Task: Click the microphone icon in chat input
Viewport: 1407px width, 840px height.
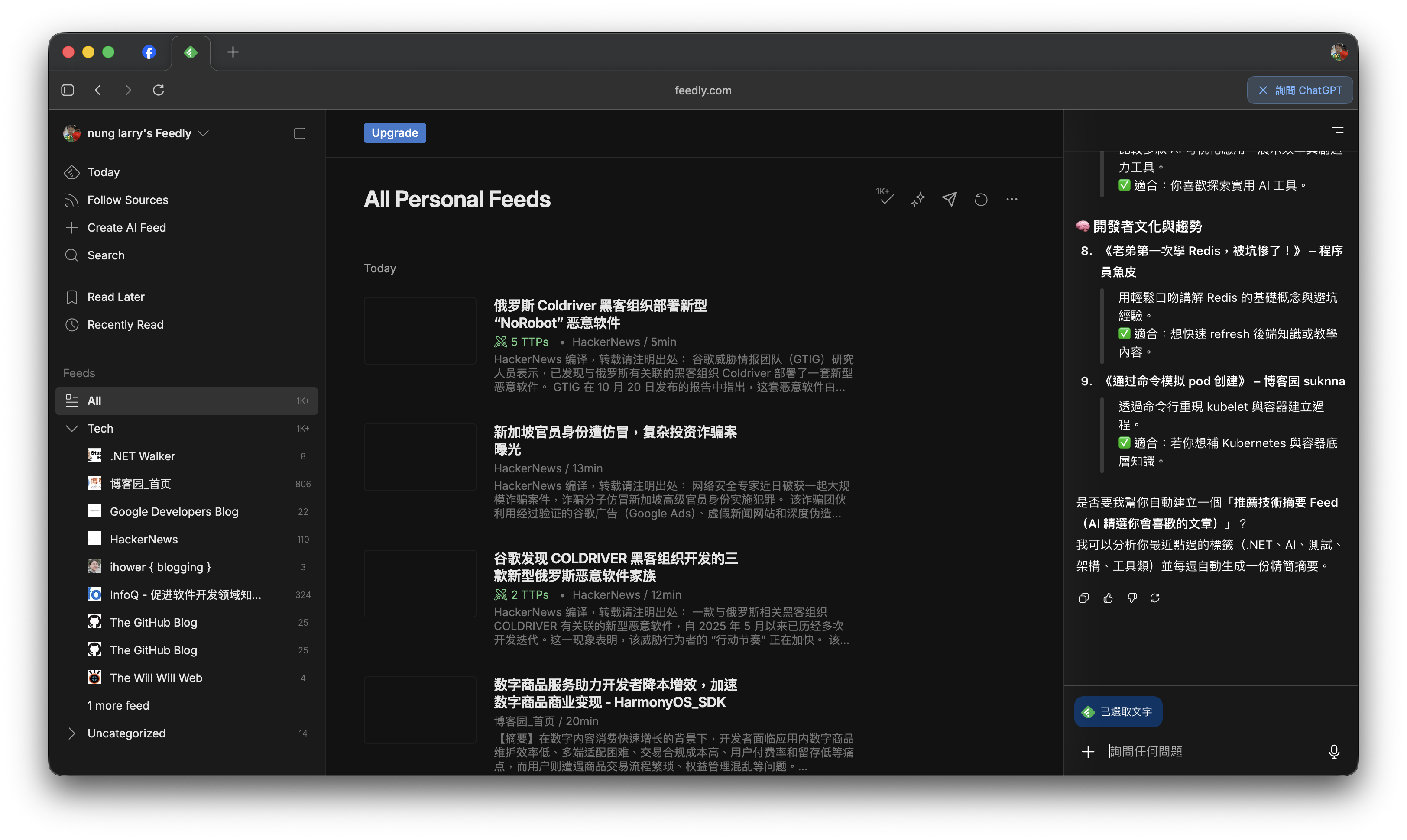Action: pos(1333,751)
